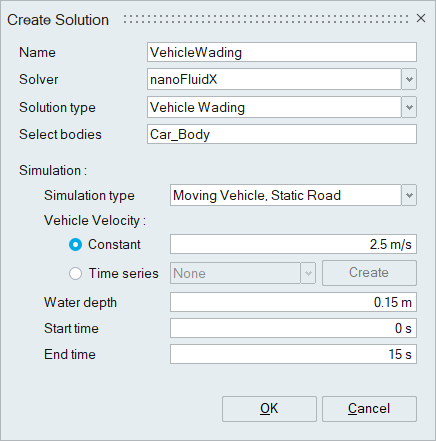436x441 pixels.
Task: Open the Simulation type dropdown arrow
Action: pyautogui.click(x=409, y=195)
